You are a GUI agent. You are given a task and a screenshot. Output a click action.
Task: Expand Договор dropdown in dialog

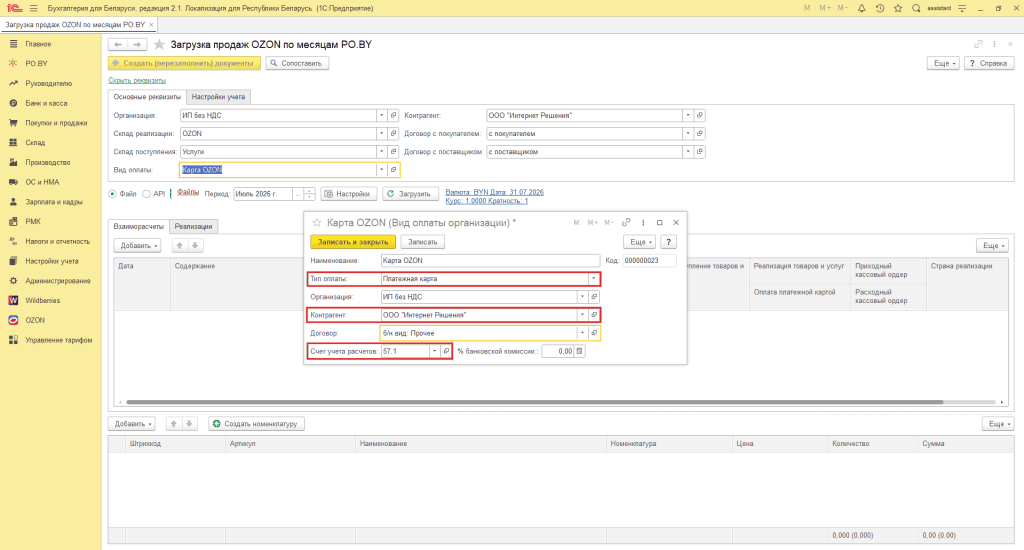[x=582, y=333]
